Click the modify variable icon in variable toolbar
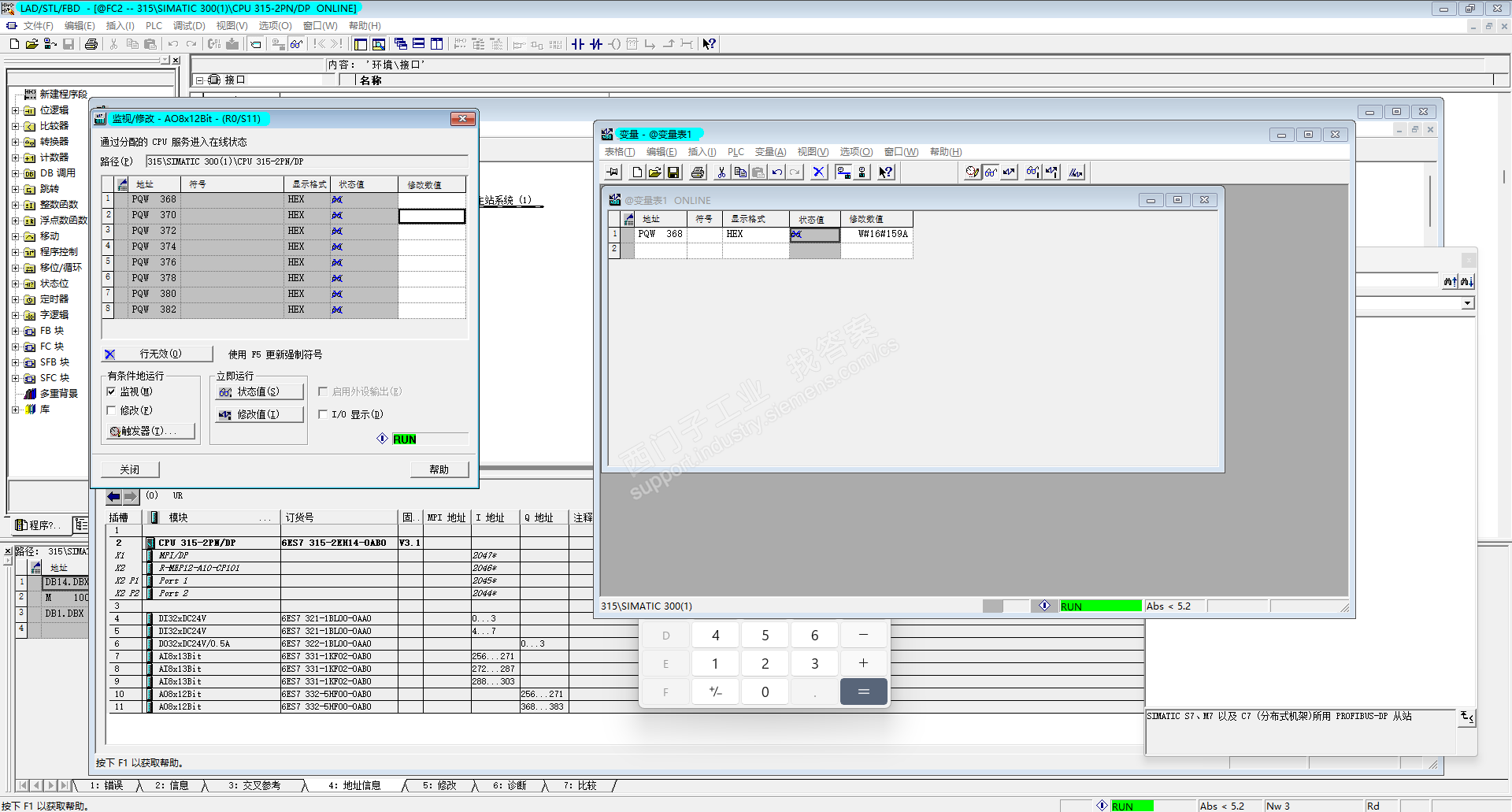This screenshot has height=812, width=1512. (x=1009, y=172)
